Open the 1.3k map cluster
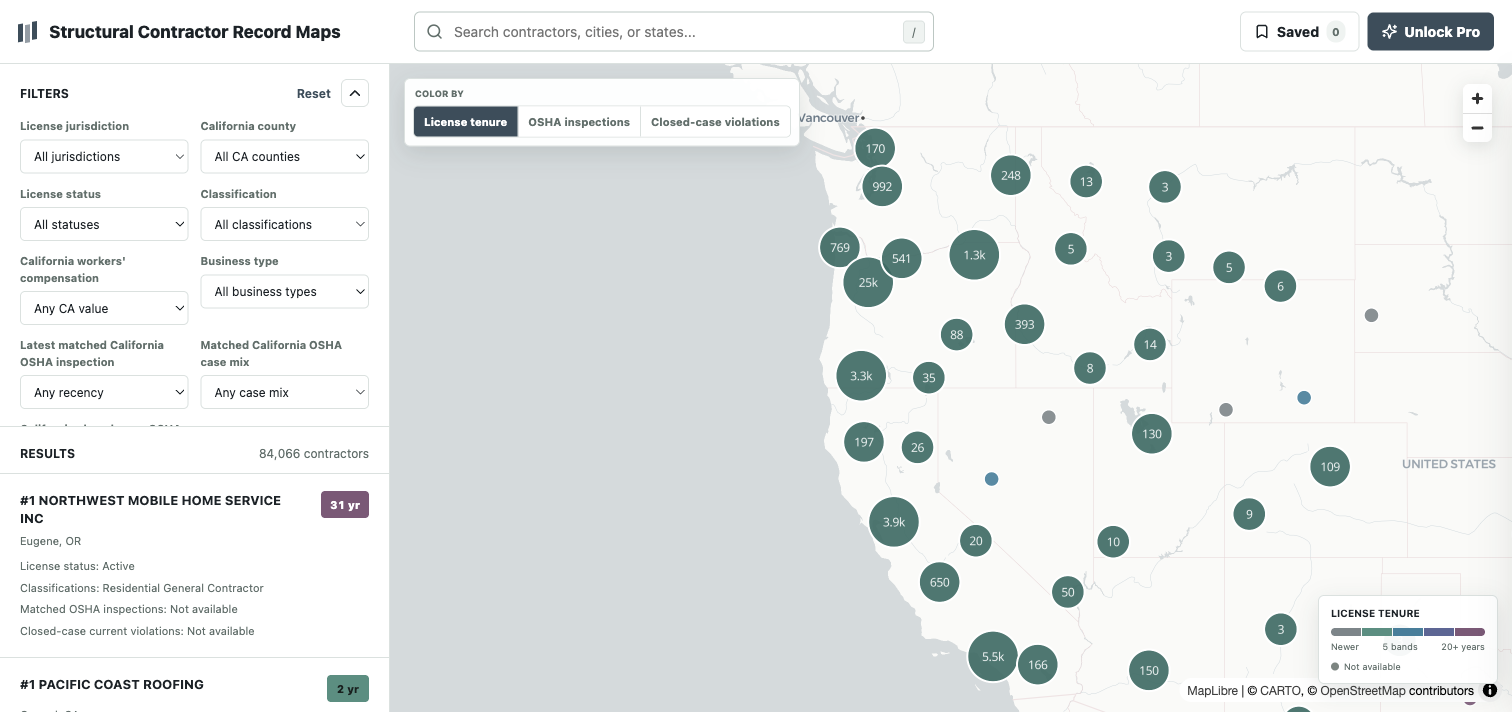Image resolution: width=1512 pixels, height=712 pixels. (x=974, y=255)
